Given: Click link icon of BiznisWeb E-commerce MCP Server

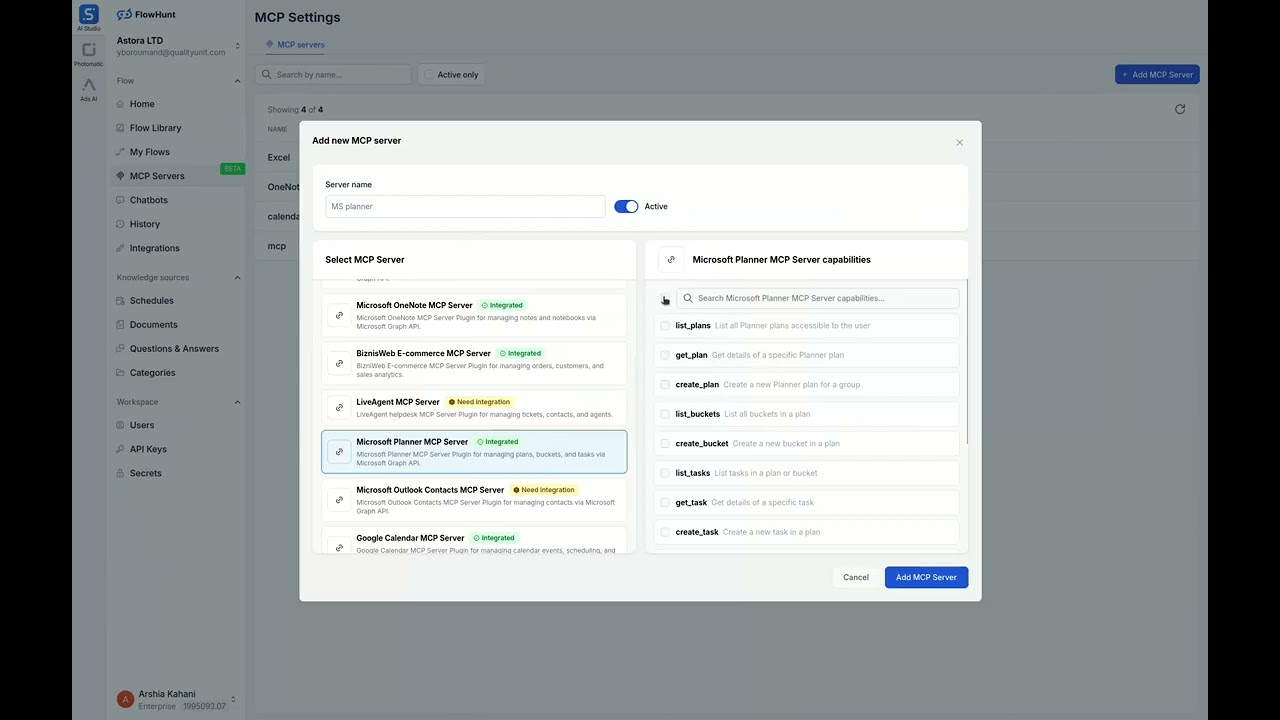Looking at the screenshot, I should point(339,363).
